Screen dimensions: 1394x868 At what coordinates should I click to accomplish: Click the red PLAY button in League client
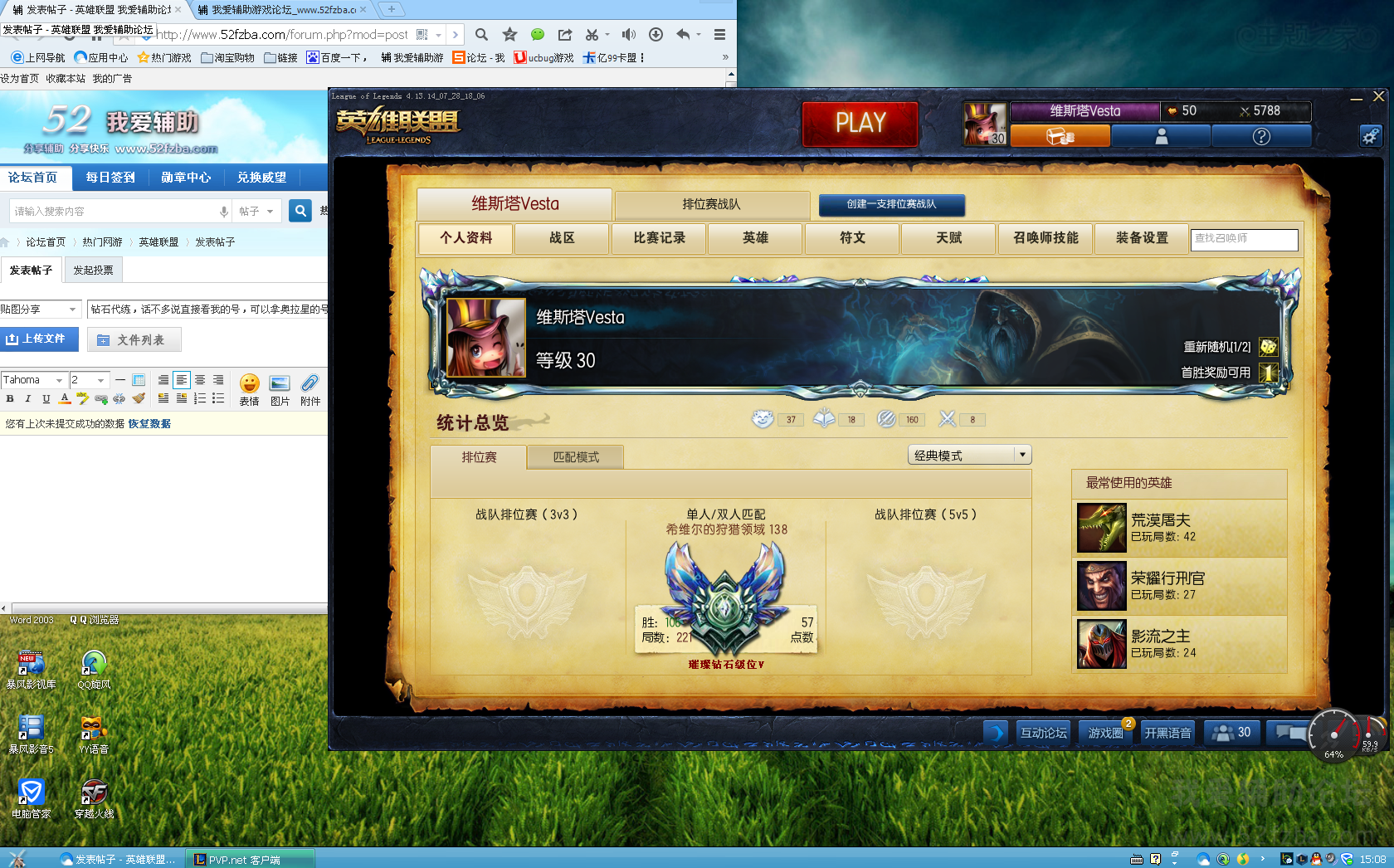(860, 124)
